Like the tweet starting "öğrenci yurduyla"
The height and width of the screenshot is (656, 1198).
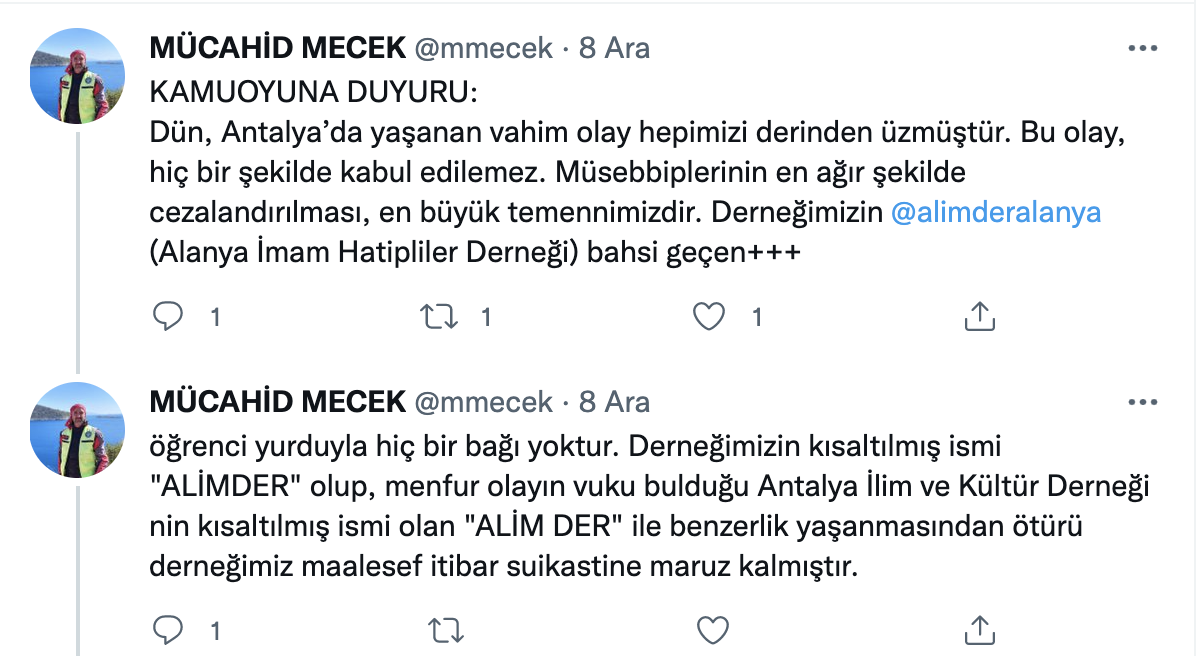[709, 630]
